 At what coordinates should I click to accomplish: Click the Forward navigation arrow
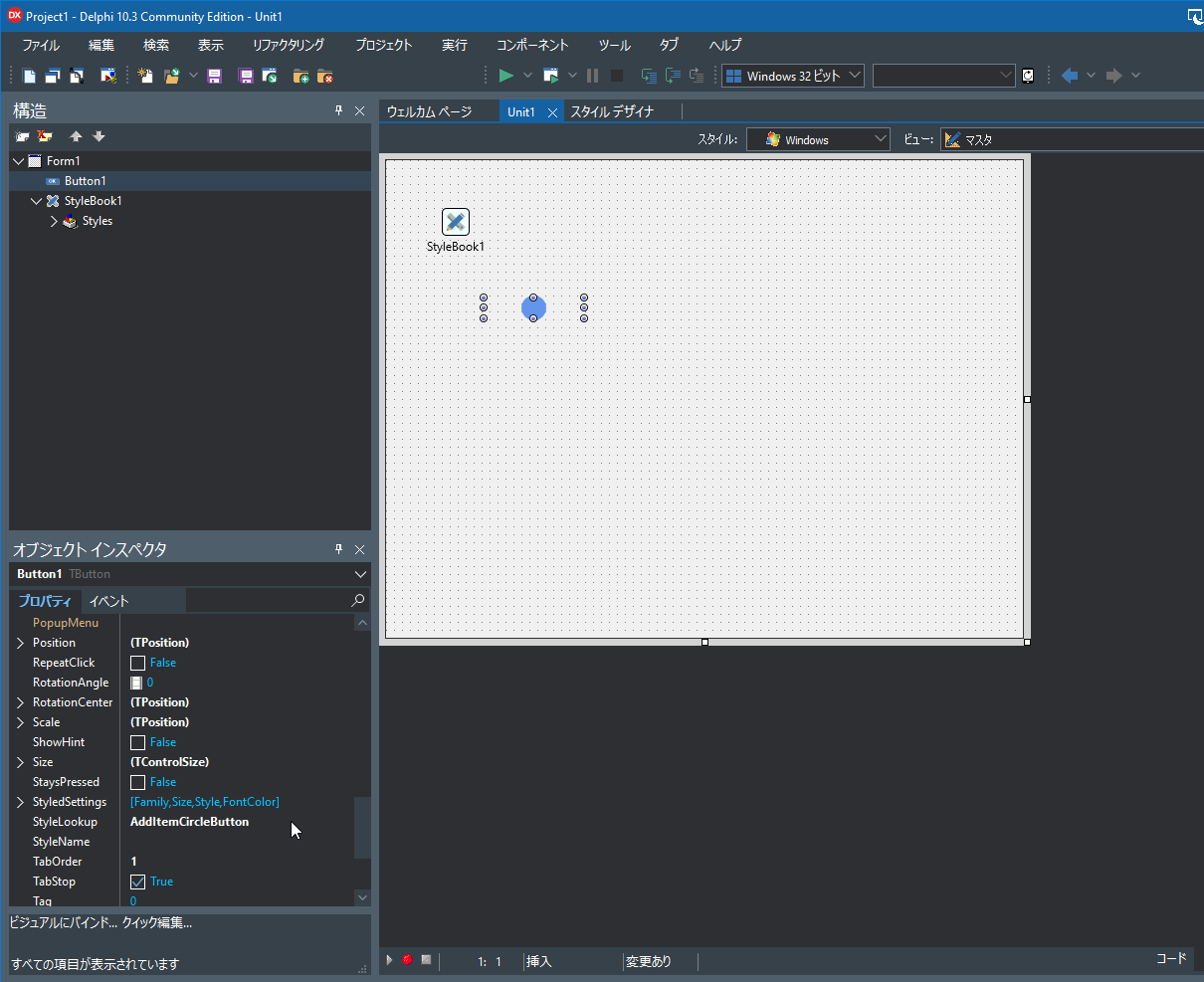1114,76
